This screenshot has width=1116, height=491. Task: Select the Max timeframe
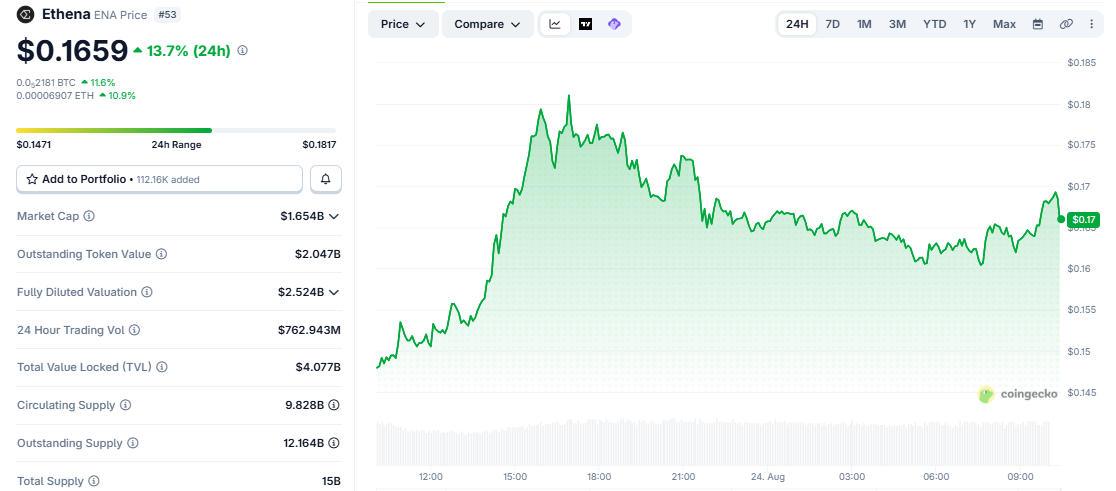click(x=1004, y=24)
